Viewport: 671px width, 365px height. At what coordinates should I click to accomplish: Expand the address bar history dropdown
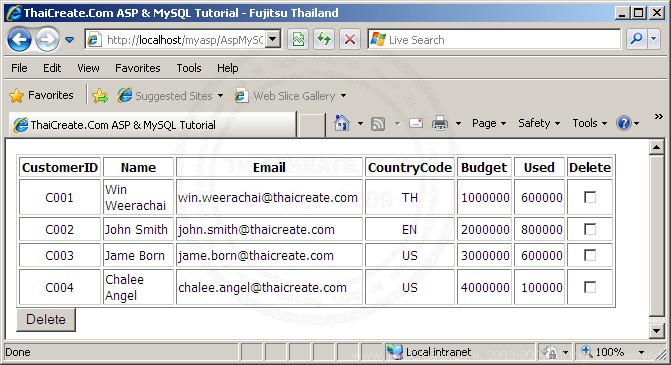[x=273, y=40]
